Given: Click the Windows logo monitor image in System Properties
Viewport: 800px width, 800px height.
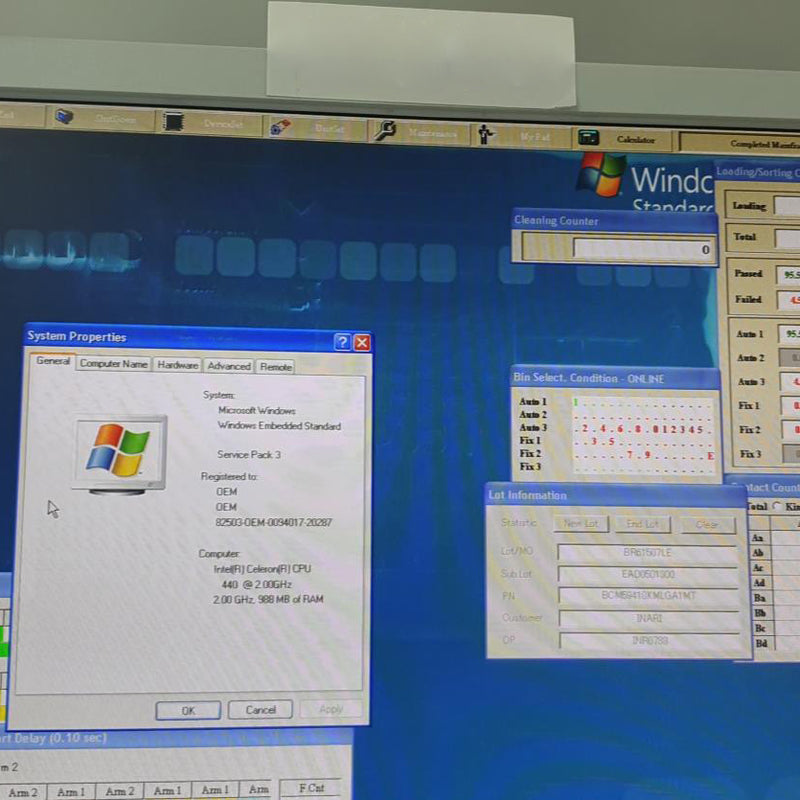Looking at the screenshot, I should pos(120,455).
